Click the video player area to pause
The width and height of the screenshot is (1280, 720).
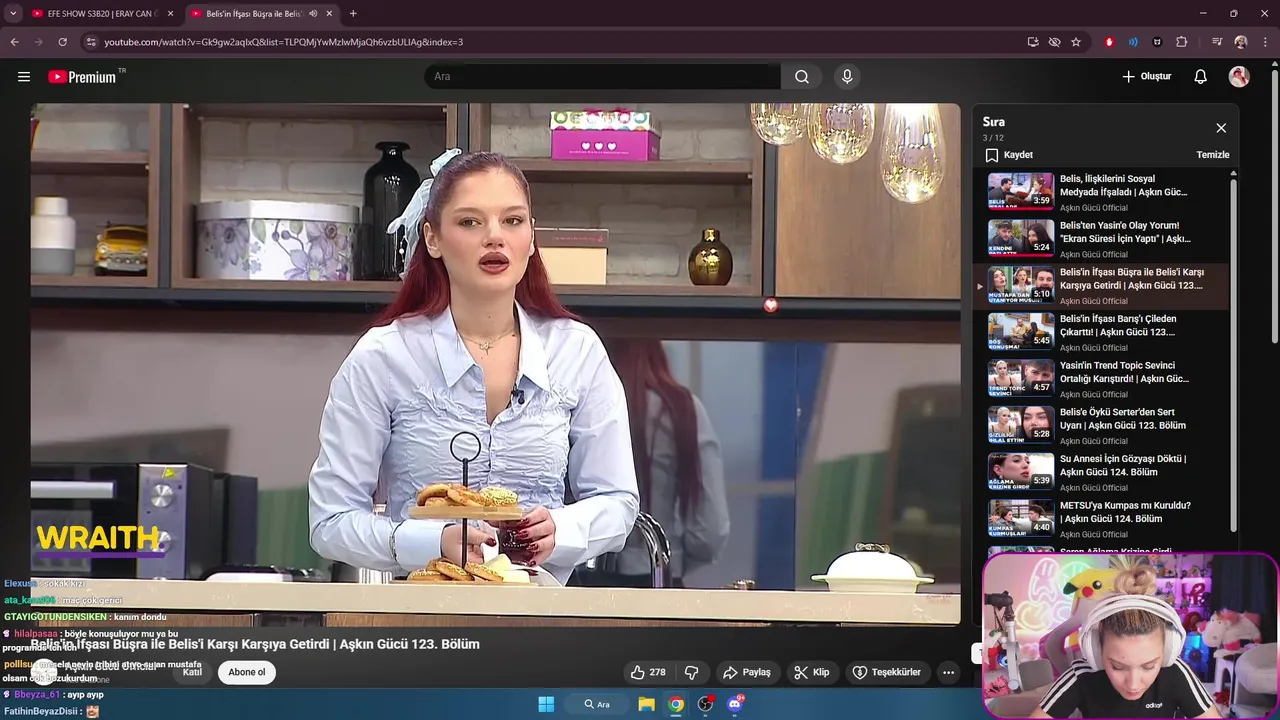point(495,364)
